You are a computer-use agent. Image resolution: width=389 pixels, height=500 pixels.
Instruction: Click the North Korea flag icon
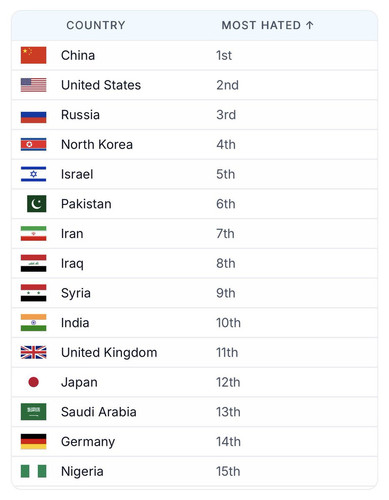point(33,144)
